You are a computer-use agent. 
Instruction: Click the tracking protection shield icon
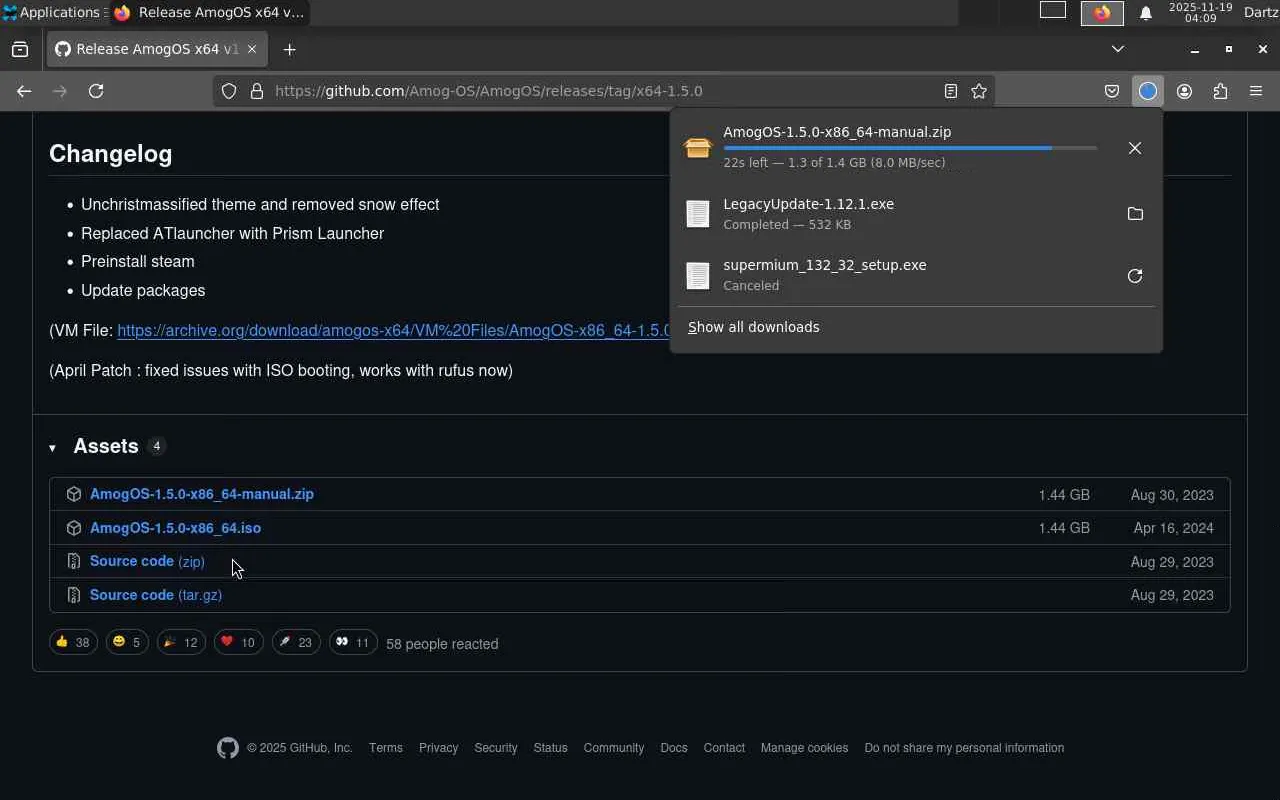(x=229, y=91)
